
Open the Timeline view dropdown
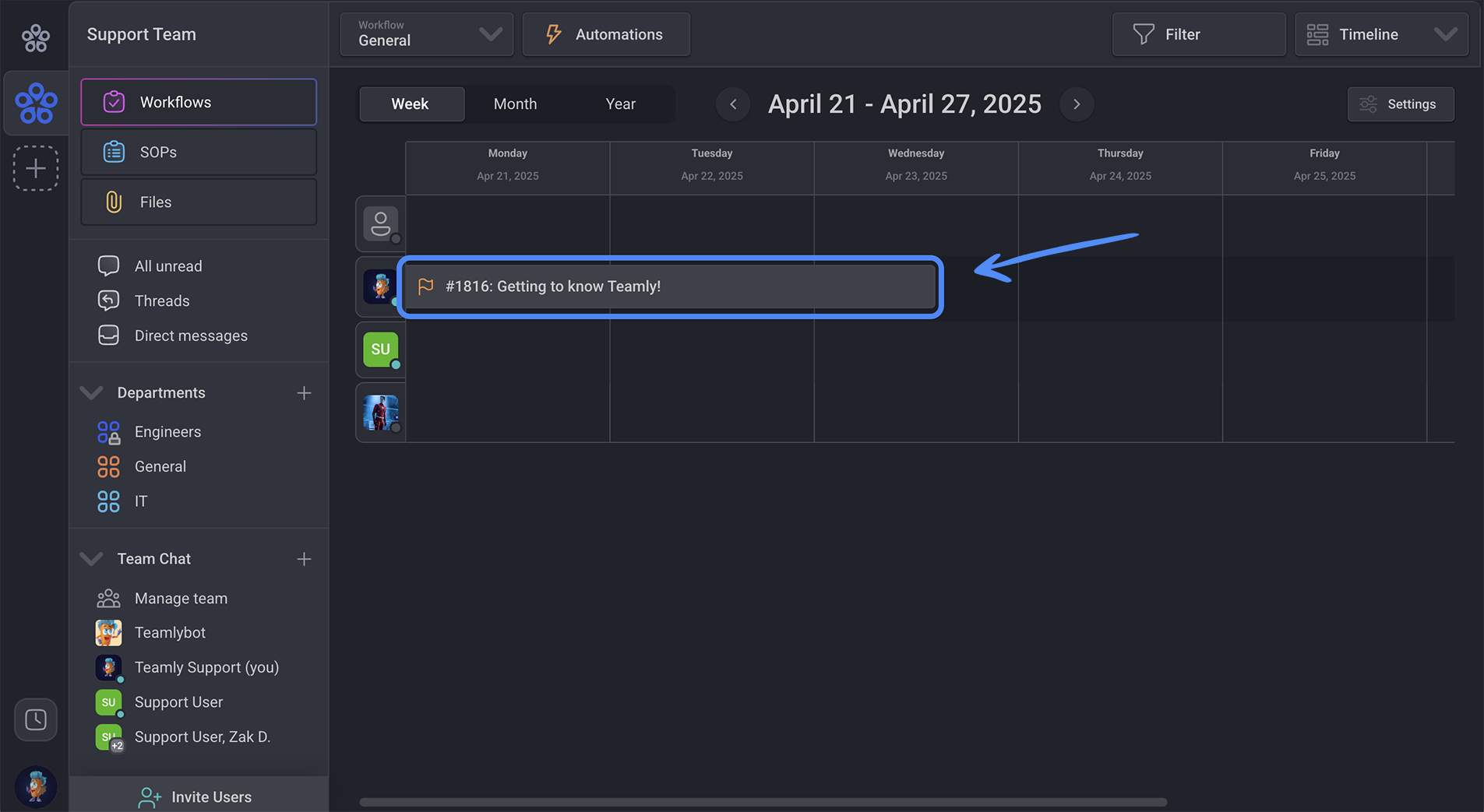pos(1382,34)
